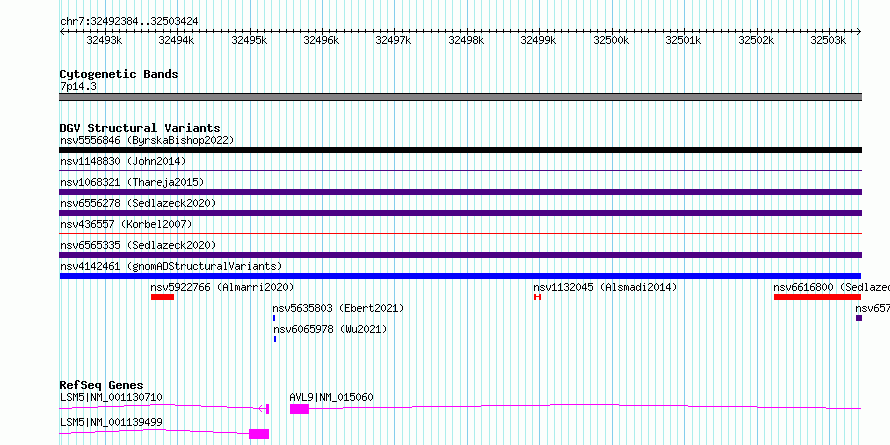Select the LSM5 NM_001130710 exon arrow glyph
The height and width of the screenshot is (445, 890).
point(263,409)
